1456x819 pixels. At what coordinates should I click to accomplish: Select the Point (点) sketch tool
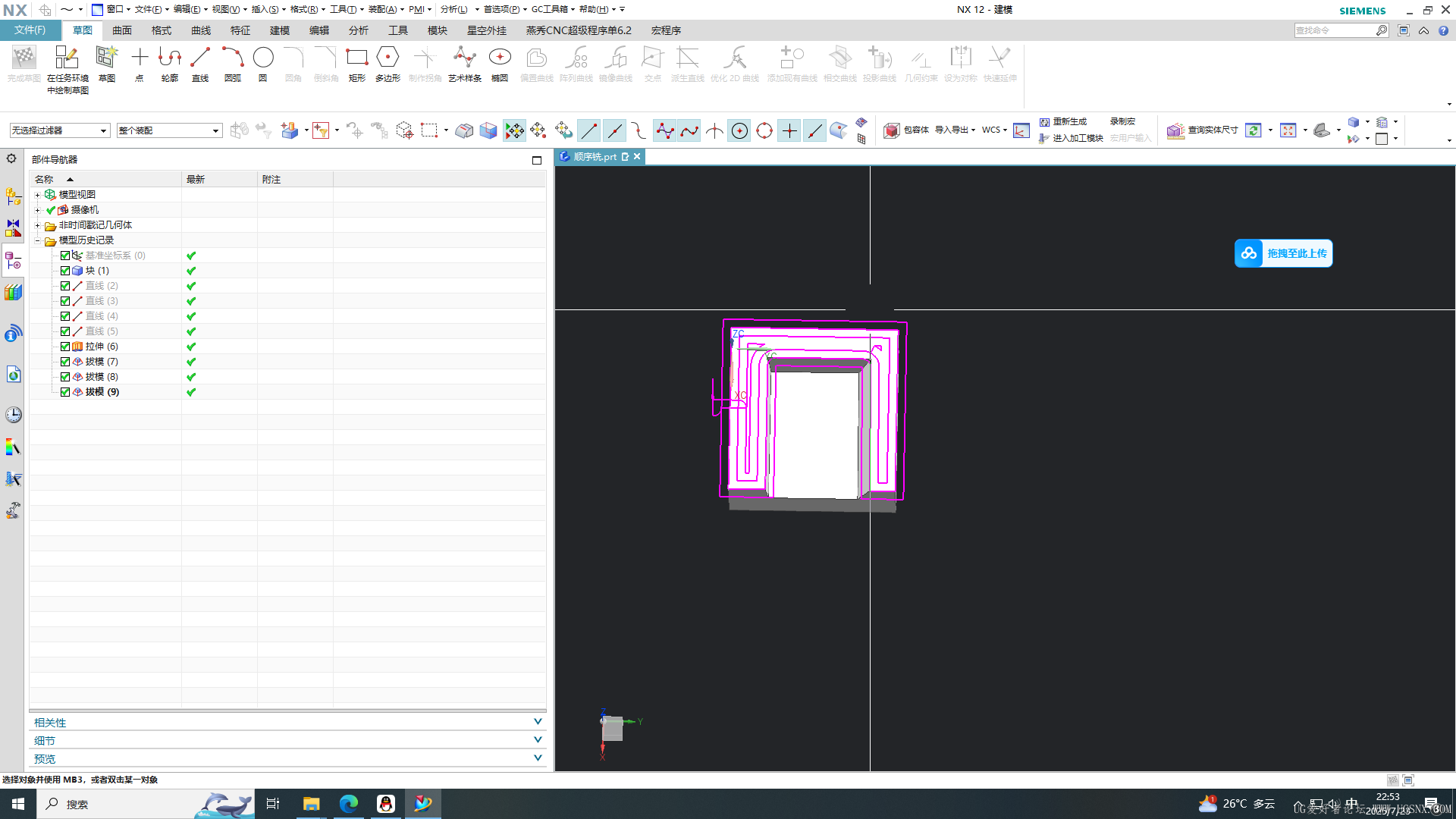coord(140,64)
